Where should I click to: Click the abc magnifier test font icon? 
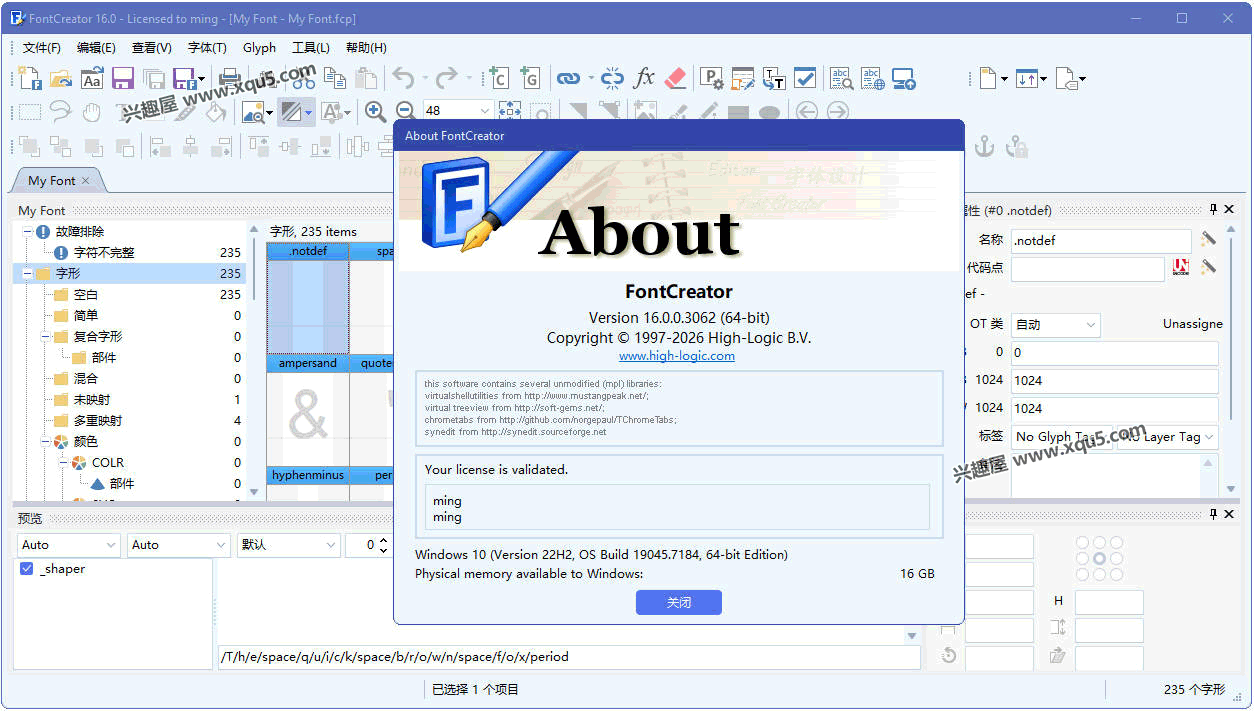(x=841, y=78)
